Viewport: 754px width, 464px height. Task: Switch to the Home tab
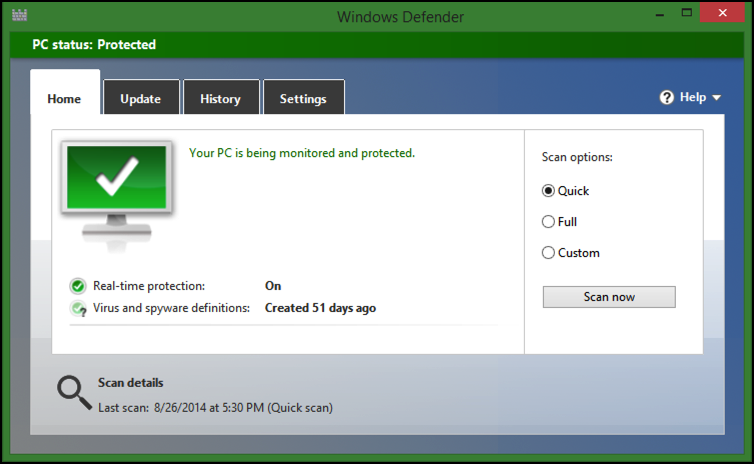[x=64, y=93]
